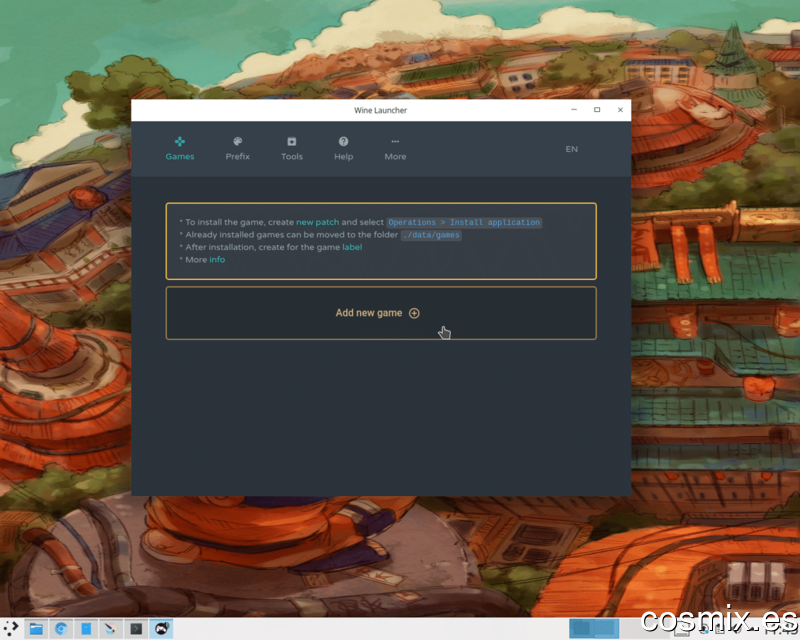
Task: Open the blue document app in taskbar
Action: click(86, 628)
